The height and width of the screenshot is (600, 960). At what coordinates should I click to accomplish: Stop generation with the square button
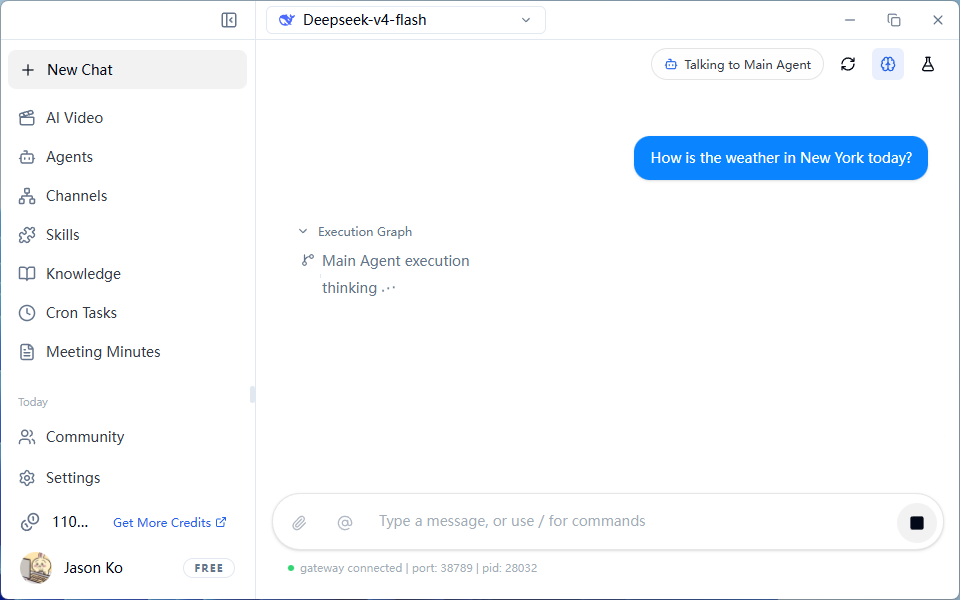click(917, 522)
